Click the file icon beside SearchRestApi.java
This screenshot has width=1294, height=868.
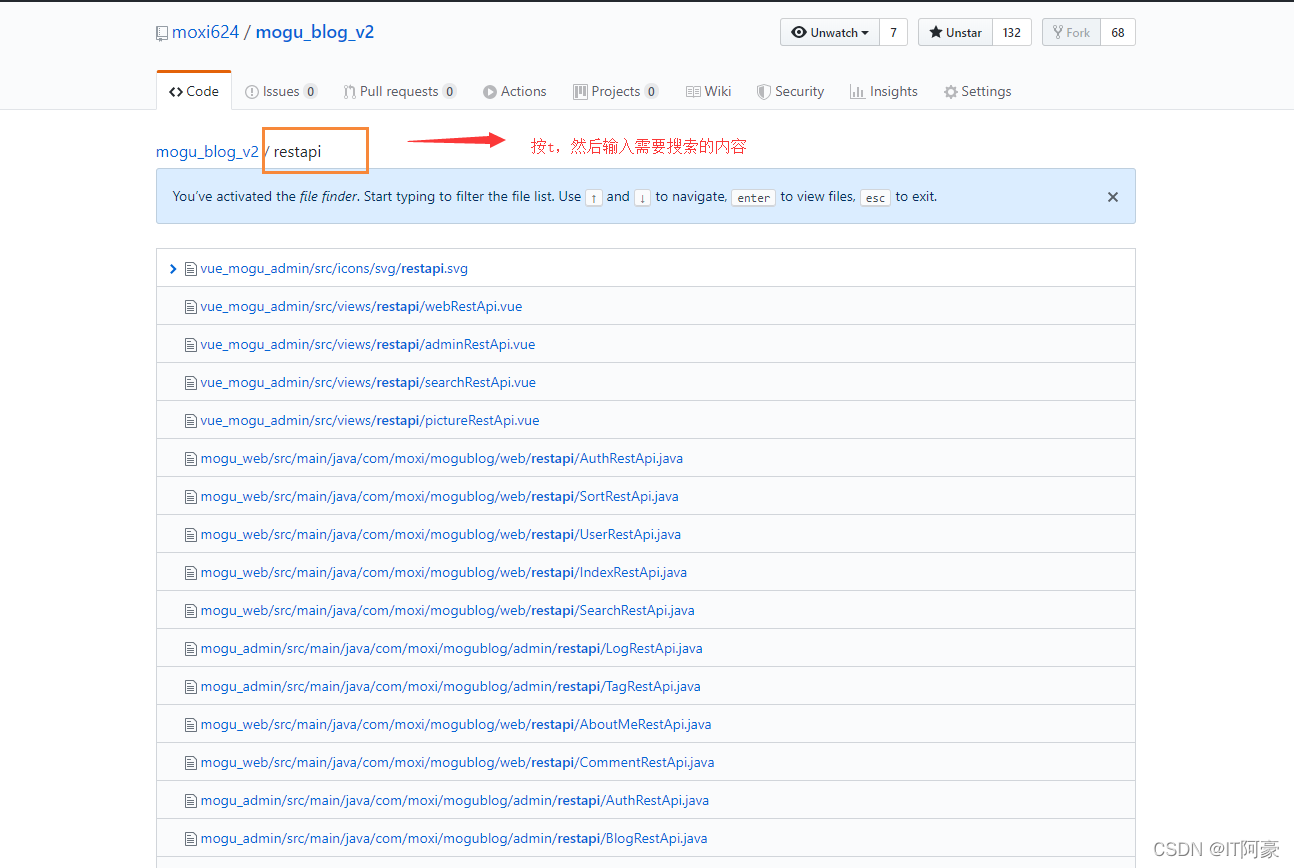click(x=190, y=611)
